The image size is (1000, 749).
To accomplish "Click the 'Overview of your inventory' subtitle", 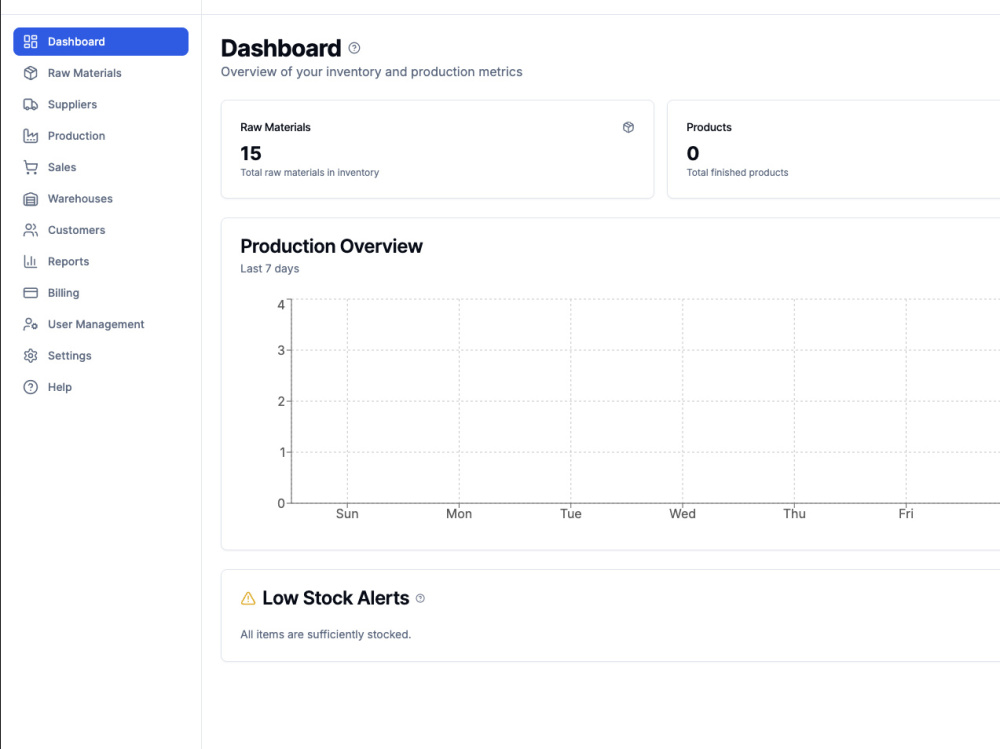I will pyautogui.click(x=371, y=71).
